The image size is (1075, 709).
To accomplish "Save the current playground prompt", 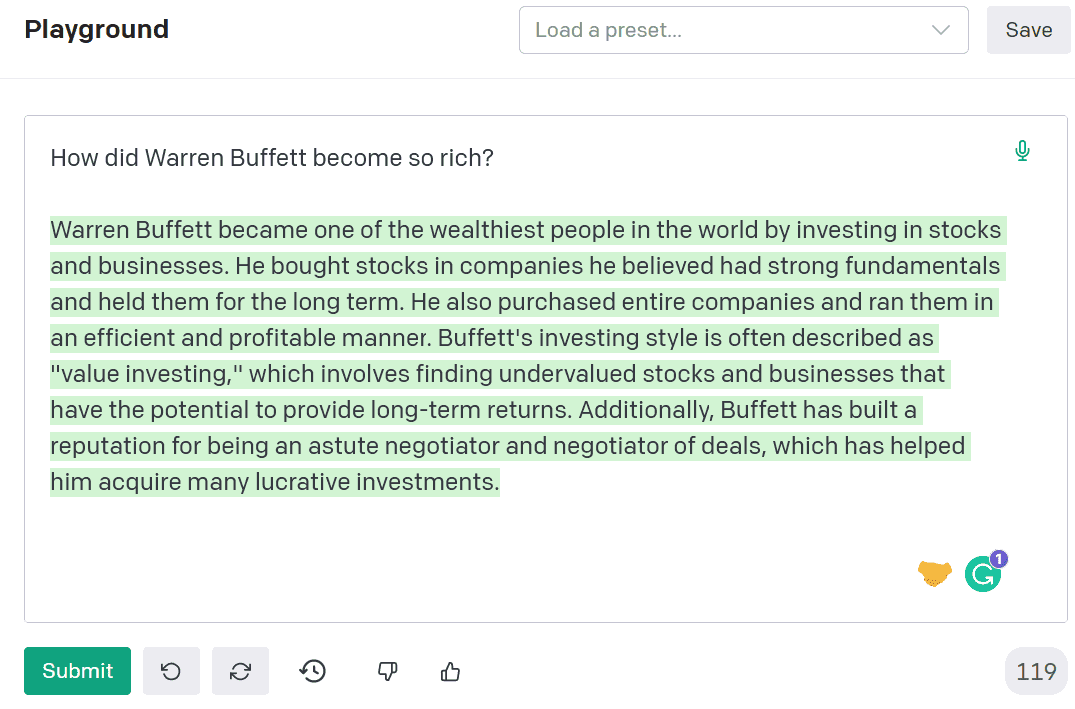I will pos(1028,30).
